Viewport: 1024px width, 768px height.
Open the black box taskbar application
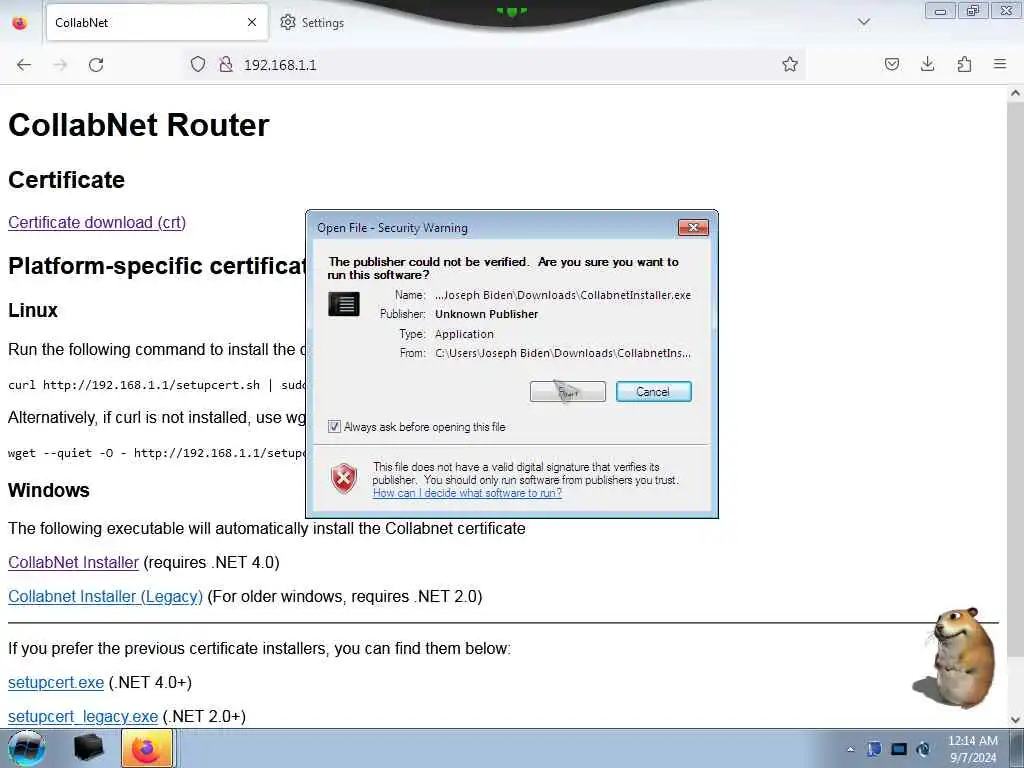point(89,748)
